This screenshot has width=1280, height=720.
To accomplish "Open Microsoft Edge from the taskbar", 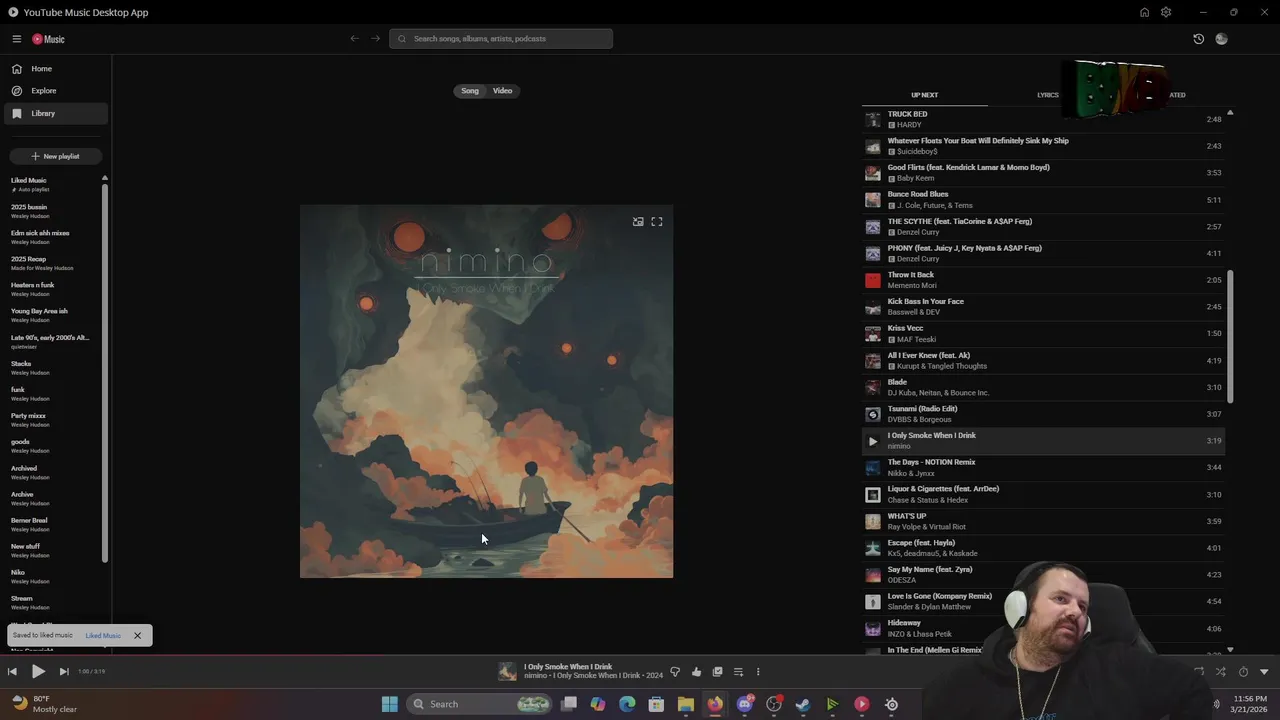I will pos(627,704).
